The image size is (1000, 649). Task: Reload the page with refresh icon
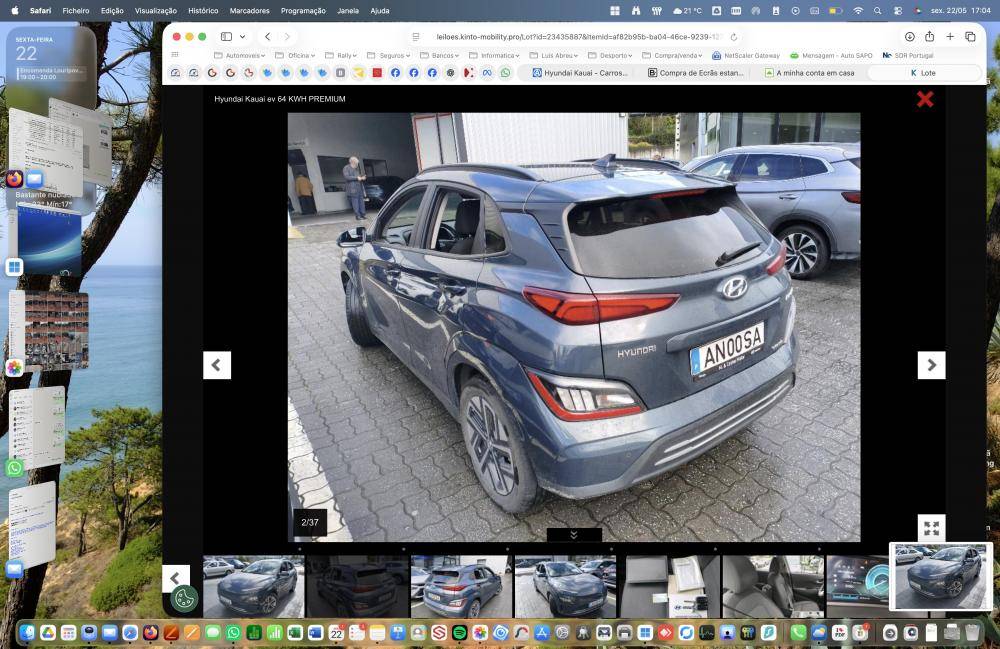[x=733, y=37]
